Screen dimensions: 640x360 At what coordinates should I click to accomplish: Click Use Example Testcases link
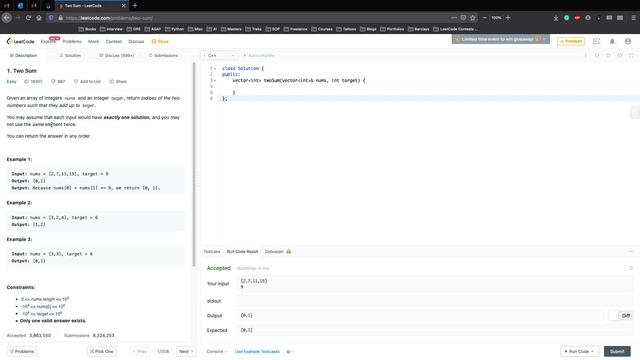pos(257,351)
